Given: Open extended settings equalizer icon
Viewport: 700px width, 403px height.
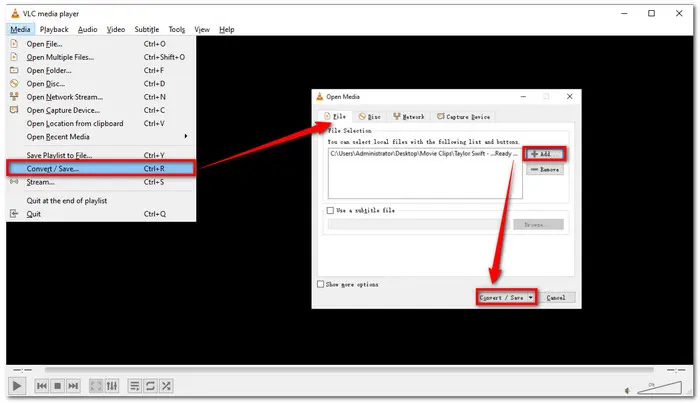Looking at the screenshot, I should point(112,386).
